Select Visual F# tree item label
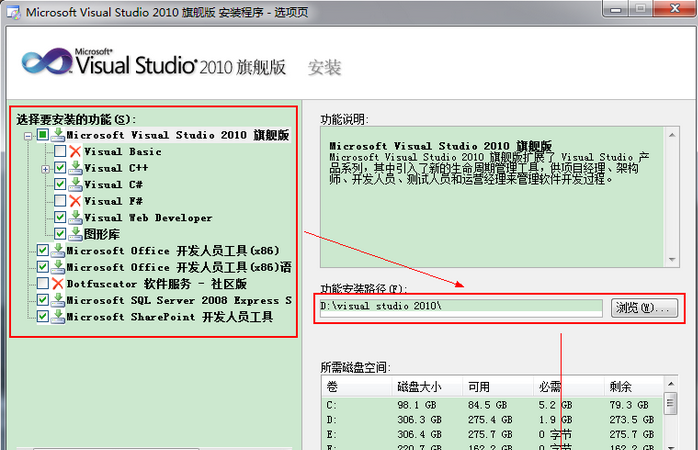 114,201
